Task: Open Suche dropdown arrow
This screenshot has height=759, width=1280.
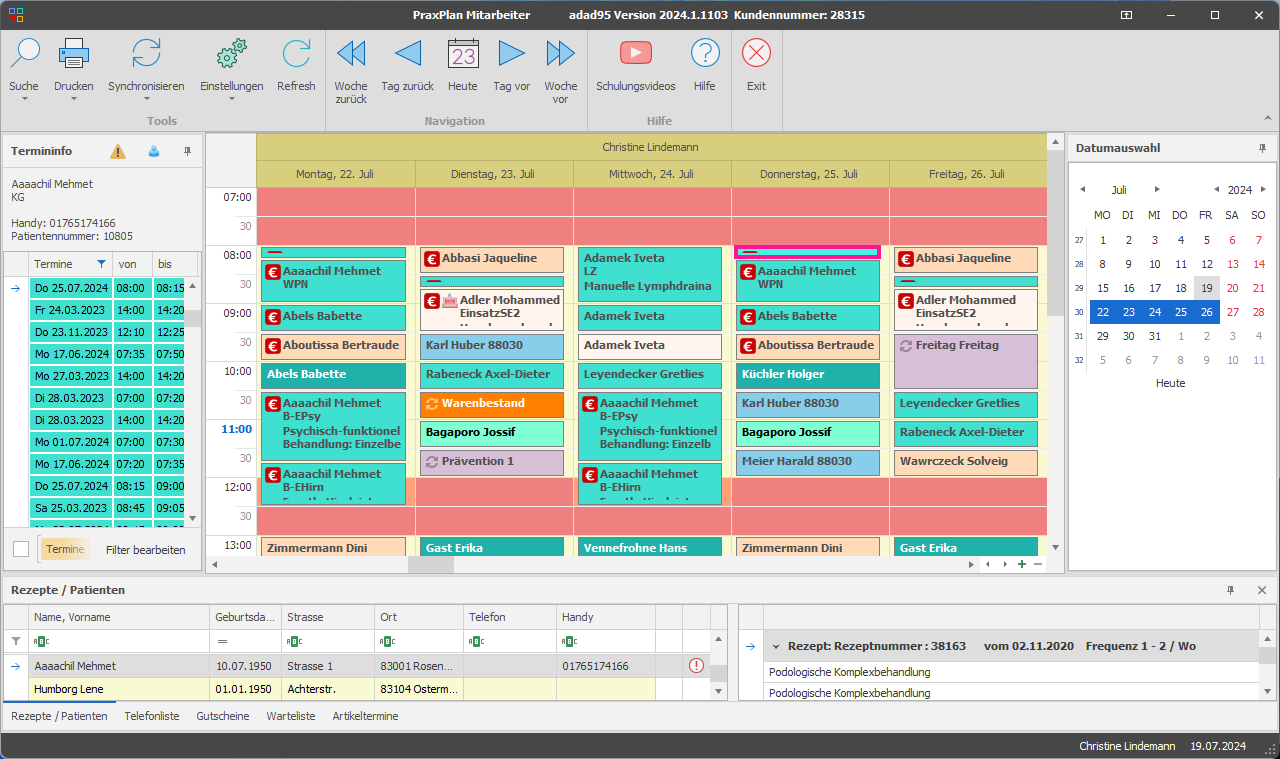Action: tap(24, 99)
